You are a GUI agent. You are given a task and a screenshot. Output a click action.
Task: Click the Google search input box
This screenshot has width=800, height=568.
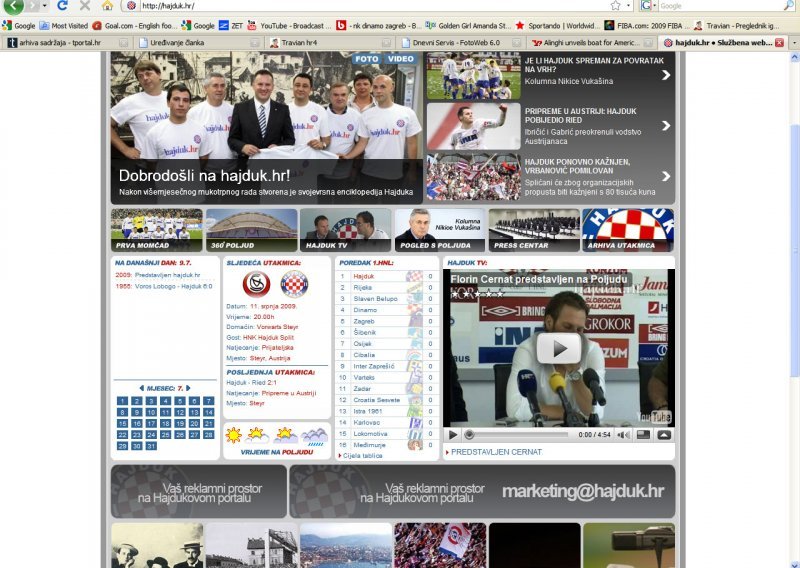point(720,6)
